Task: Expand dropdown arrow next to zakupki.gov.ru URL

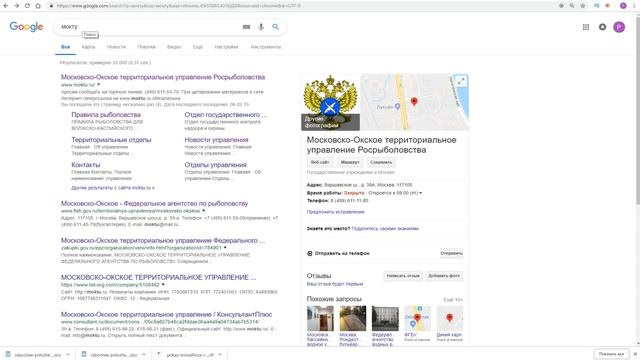Action: tap(225, 247)
